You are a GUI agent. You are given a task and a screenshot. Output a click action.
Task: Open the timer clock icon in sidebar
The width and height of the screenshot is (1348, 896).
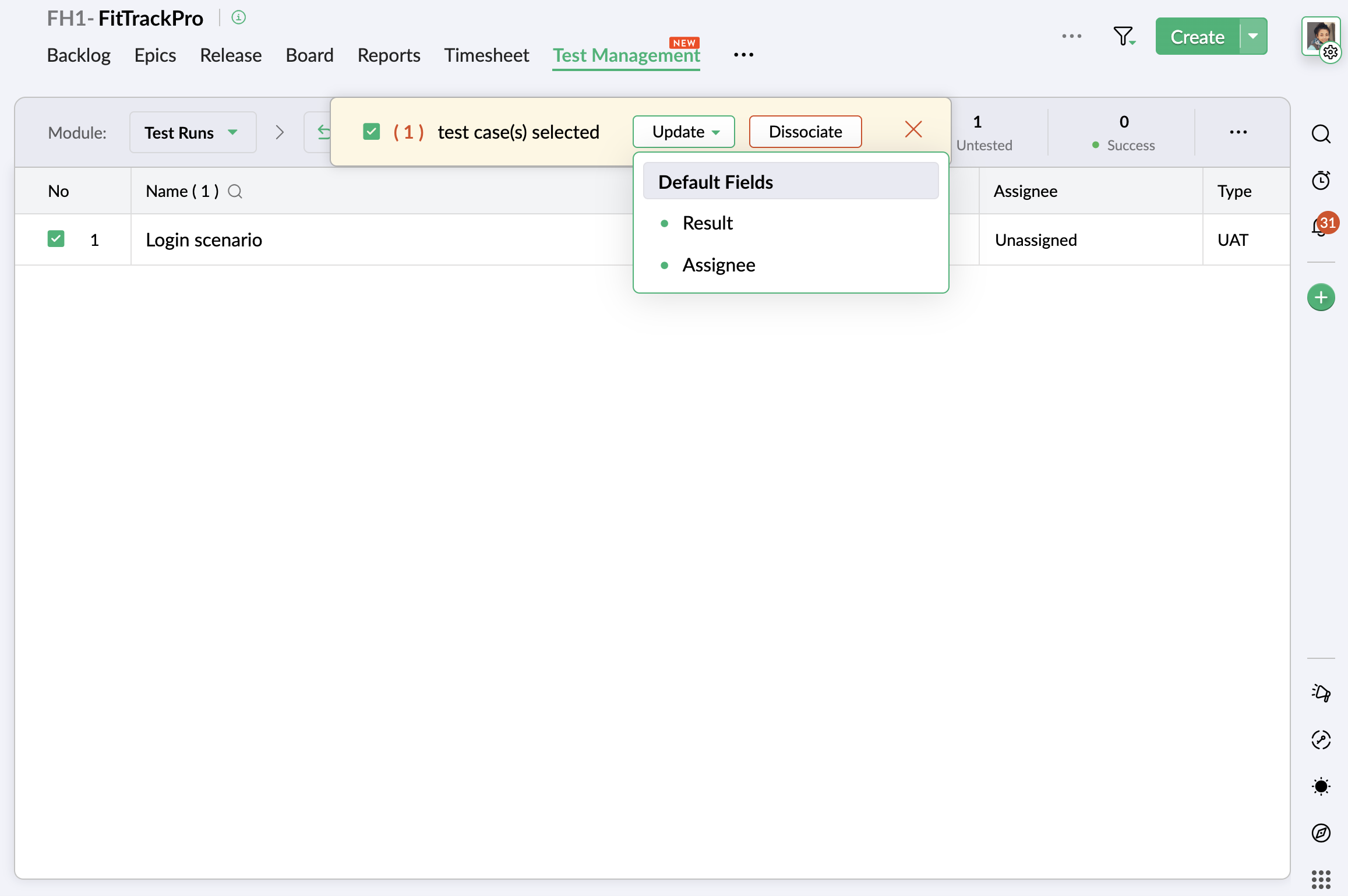pyautogui.click(x=1321, y=181)
